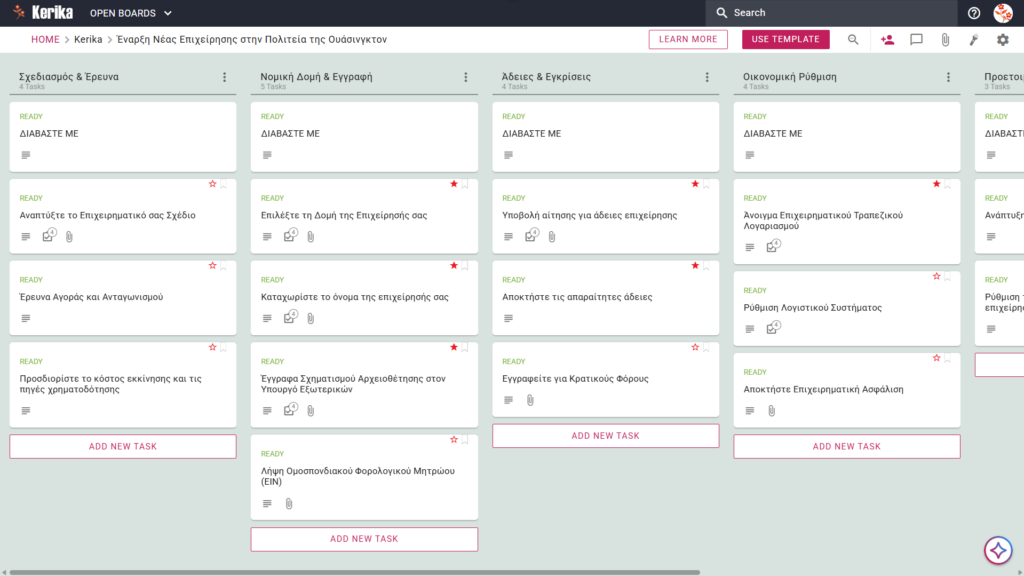
Task: Toggle star on Υποβολή αίτησης για άδειες
Action: (695, 184)
